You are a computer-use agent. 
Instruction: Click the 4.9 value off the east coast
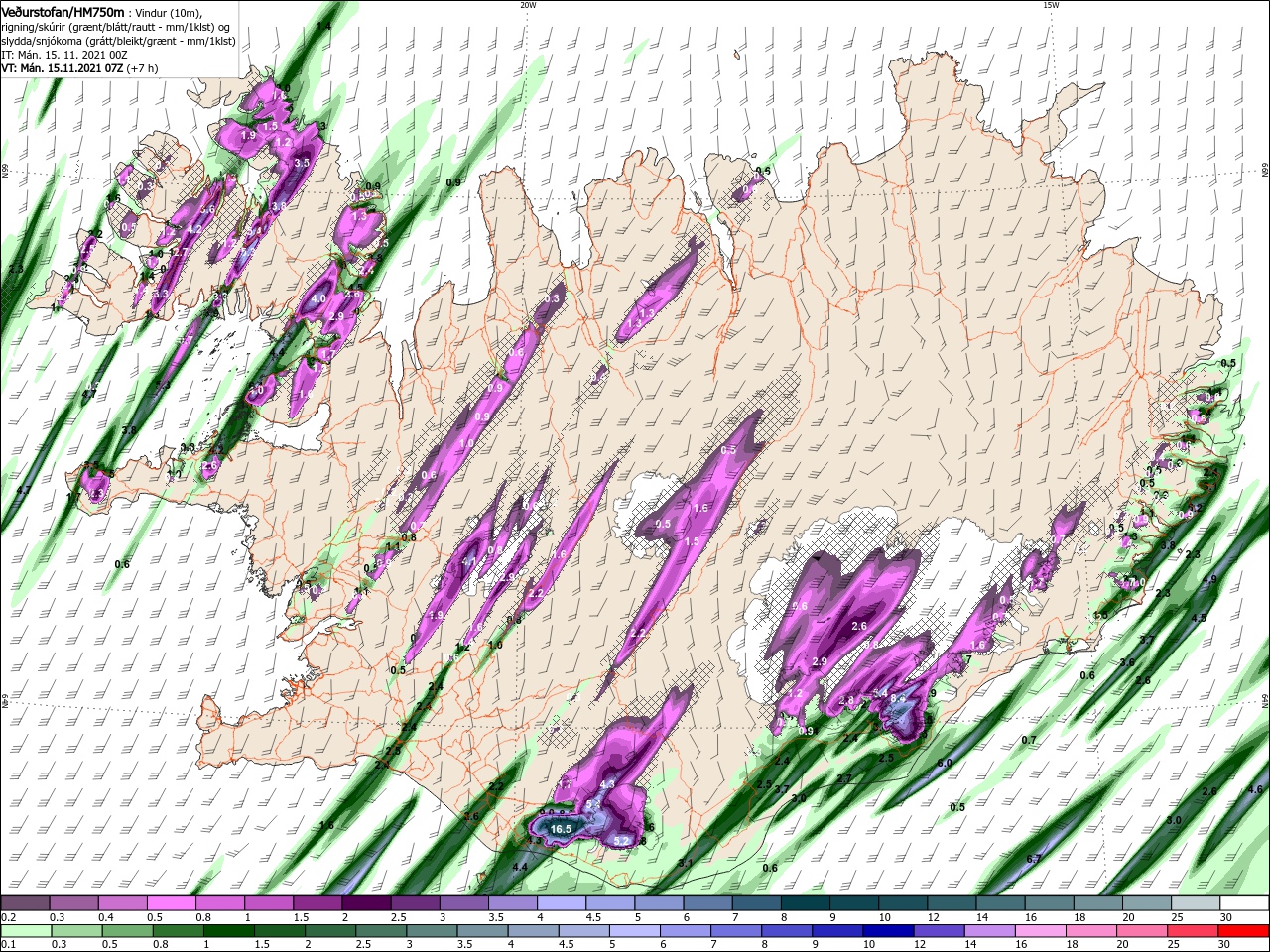click(1209, 580)
